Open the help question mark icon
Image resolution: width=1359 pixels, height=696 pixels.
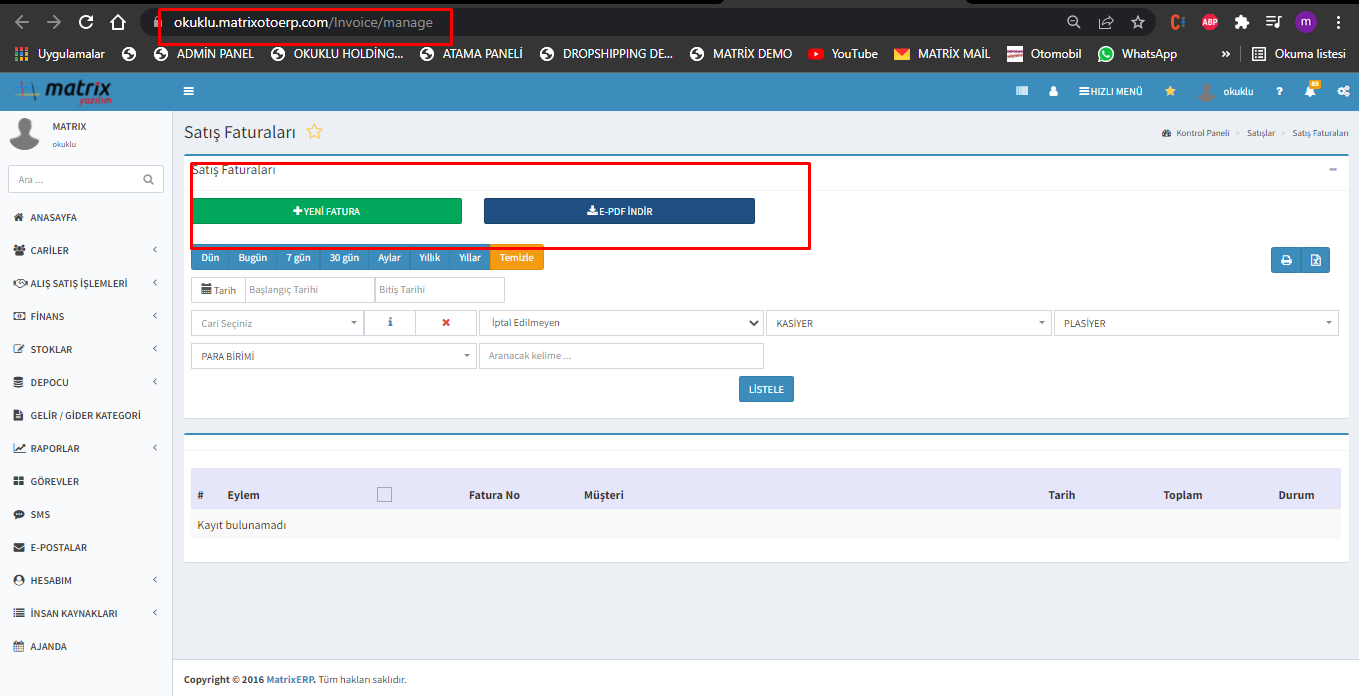pos(1279,91)
